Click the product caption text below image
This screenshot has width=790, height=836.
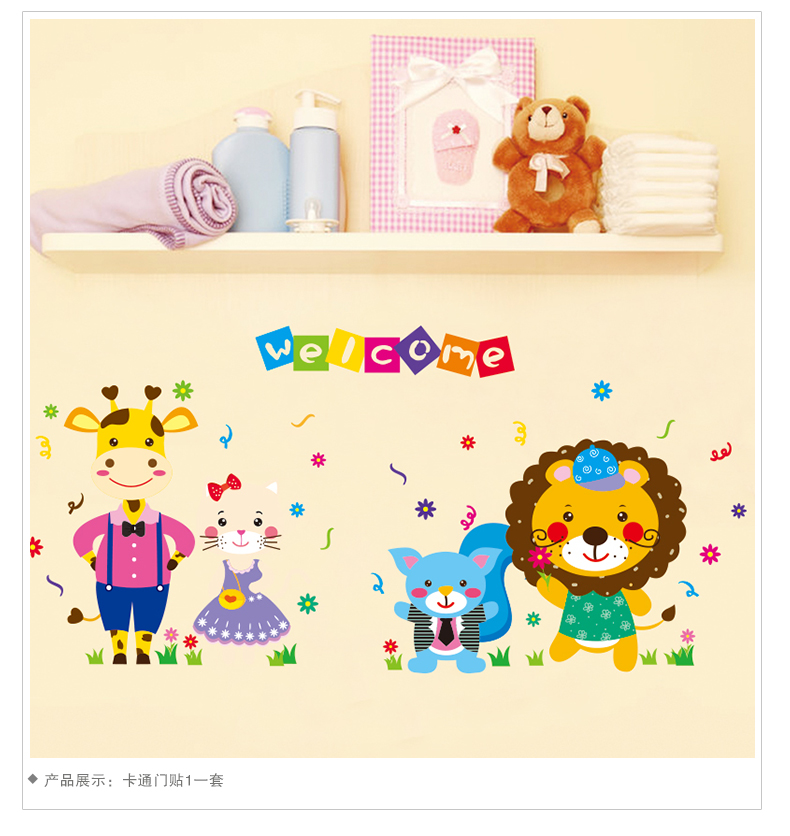tap(133, 781)
